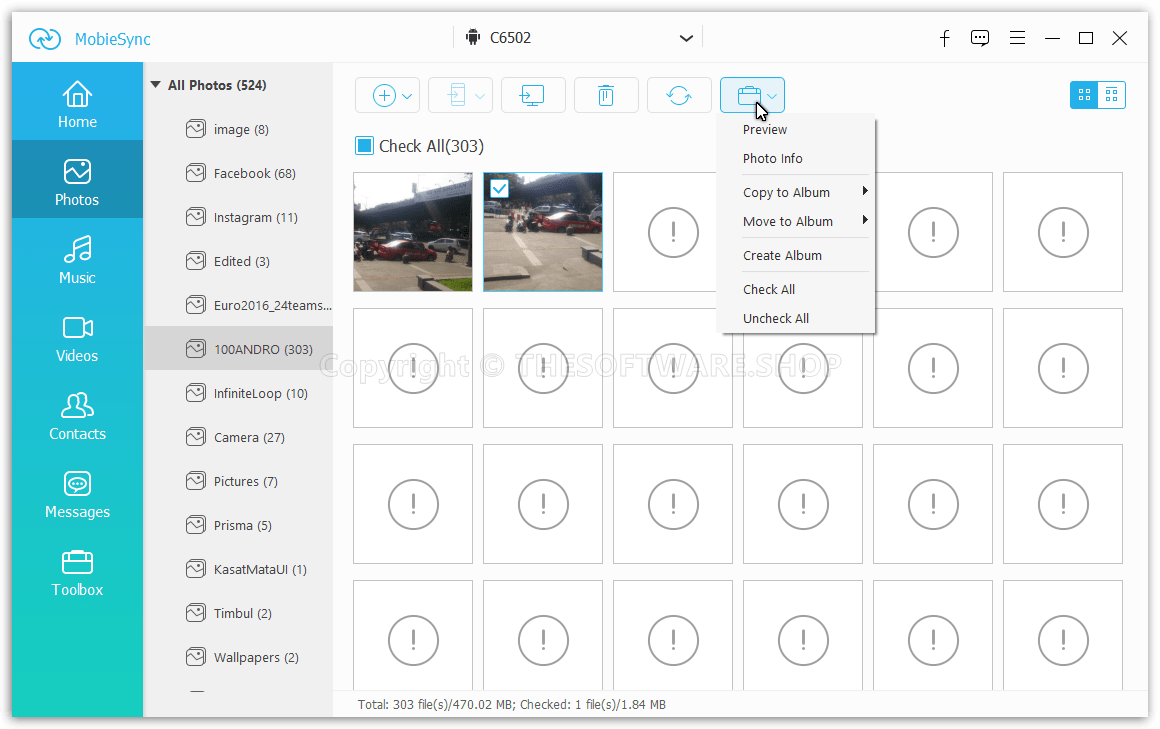
Task: Open the Home section in sidebar
Action: pyautogui.click(x=77, y=102)
